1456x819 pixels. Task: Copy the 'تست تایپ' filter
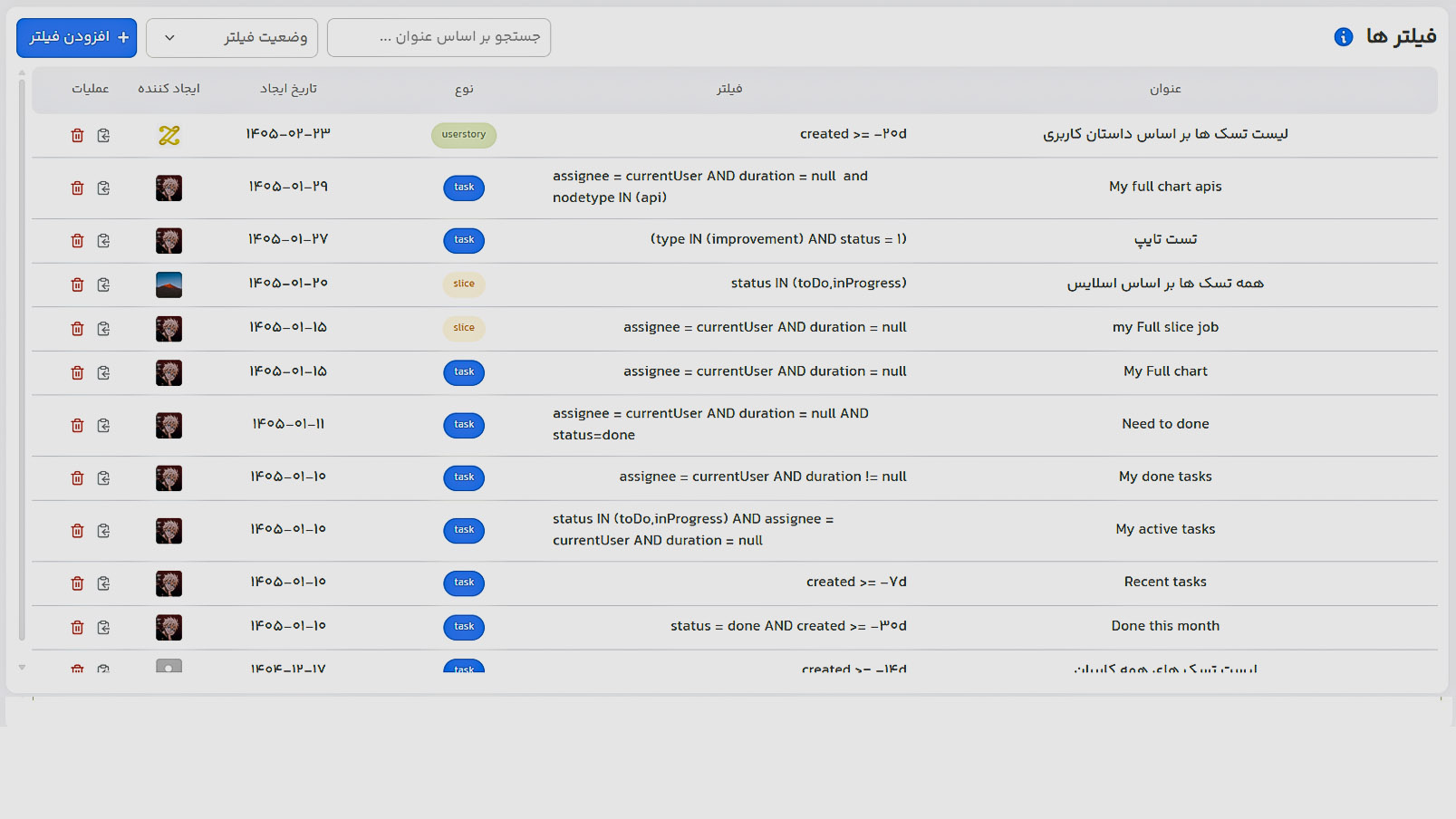(103, 241)
